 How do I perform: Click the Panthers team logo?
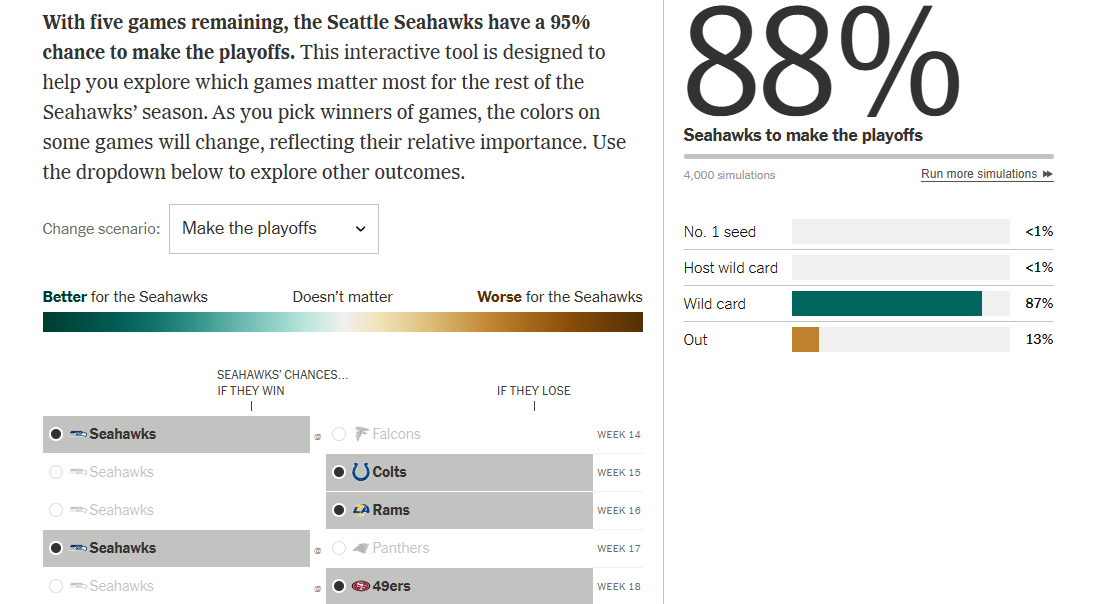pos(362,548)
